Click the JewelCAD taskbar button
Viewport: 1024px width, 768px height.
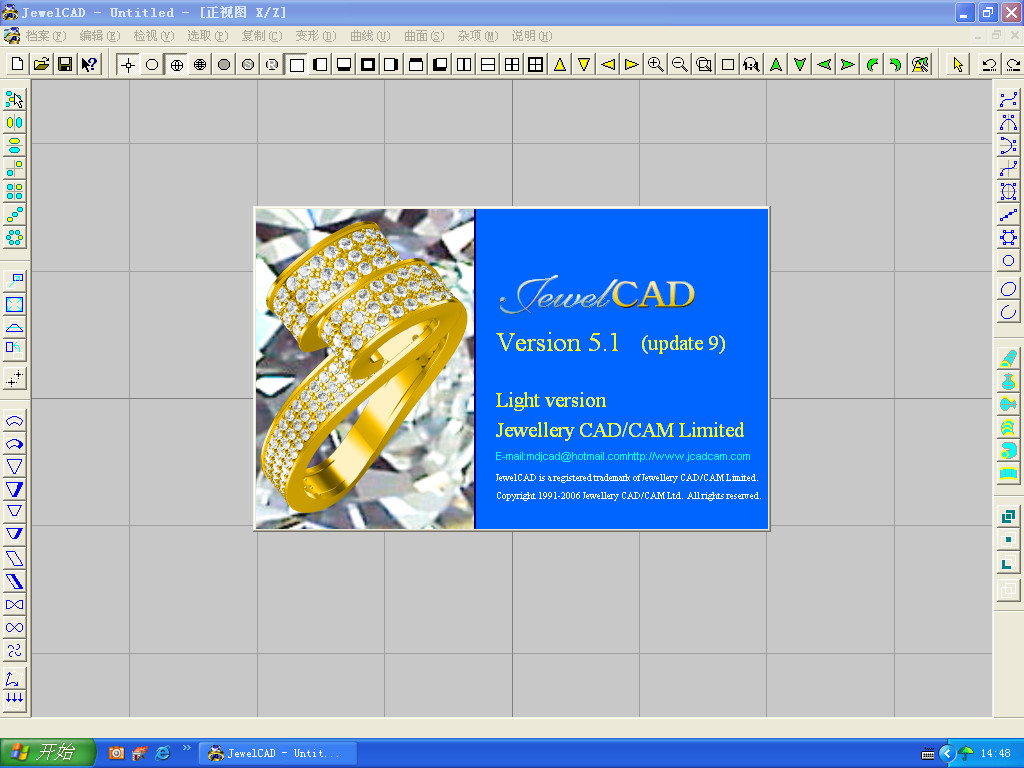point(278,754)
